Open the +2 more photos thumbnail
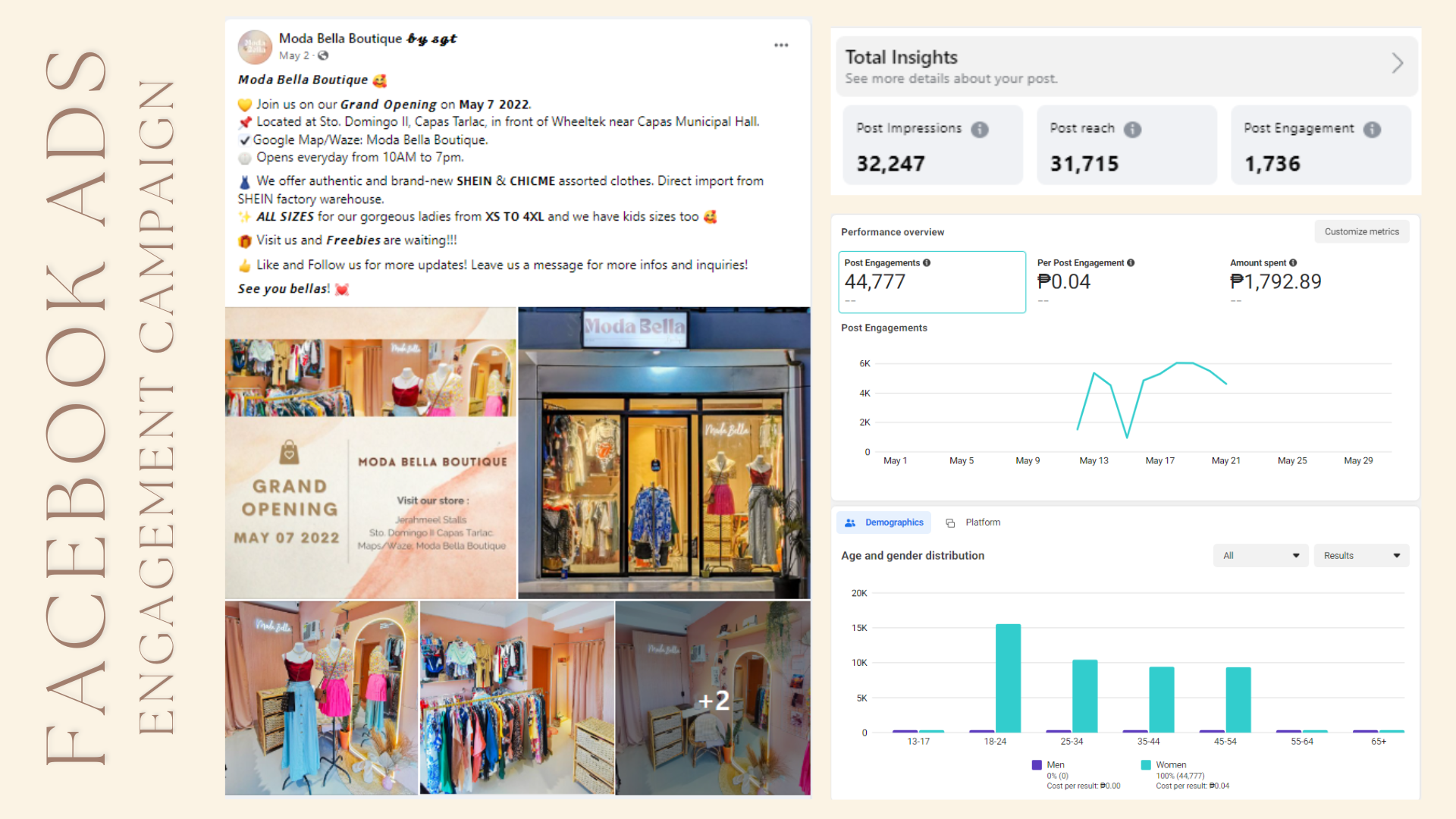The image size is (1456, 819). (x=713, y=698)
